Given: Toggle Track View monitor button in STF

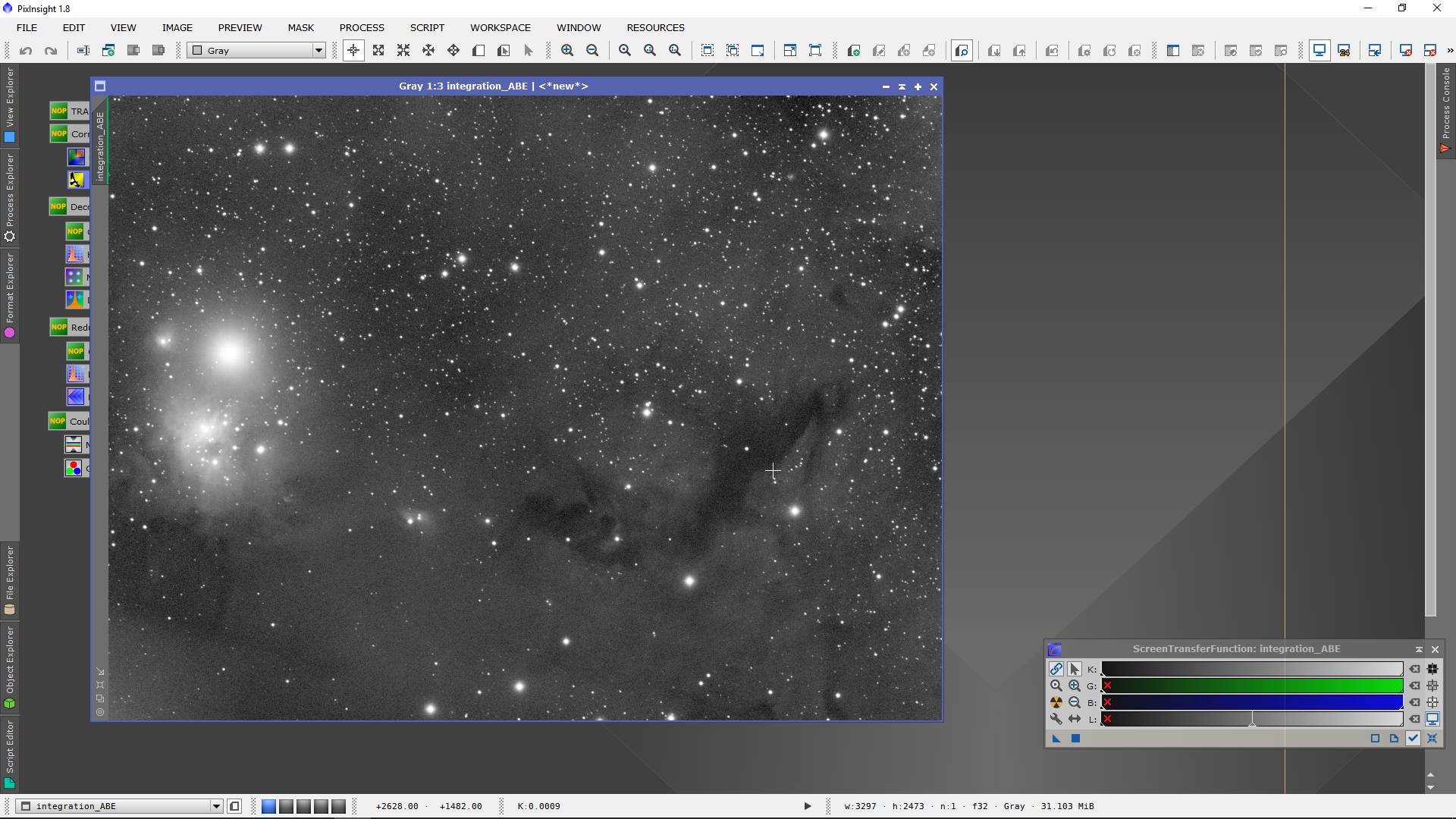Looking at the screenshot, I should [x=1432, y=719].
